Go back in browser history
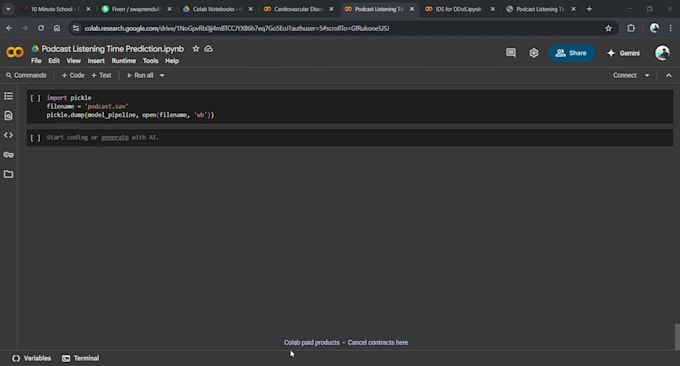Image resolution: width=680 pixels, height=366 pixels. point(9,28)
